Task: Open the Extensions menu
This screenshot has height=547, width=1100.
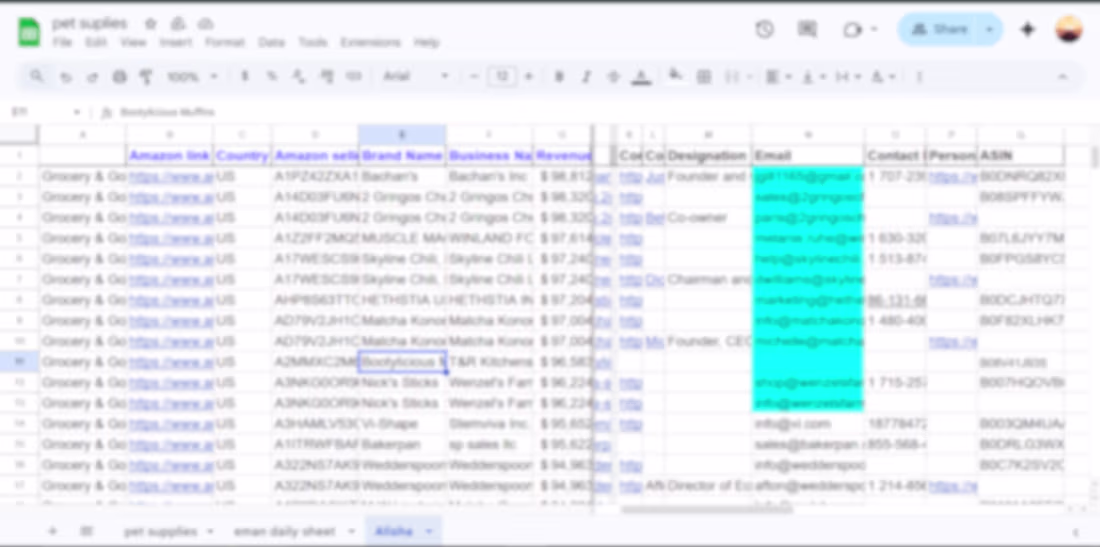Action: [370, 43]
